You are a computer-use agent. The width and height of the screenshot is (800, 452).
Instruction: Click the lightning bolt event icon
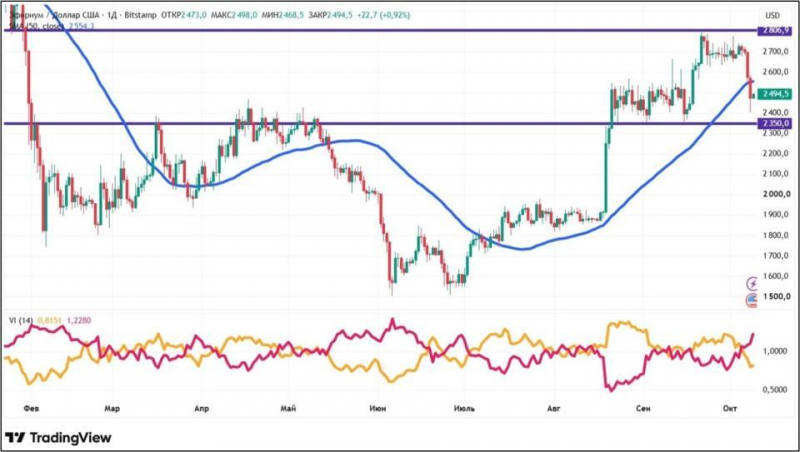[753, 283]
